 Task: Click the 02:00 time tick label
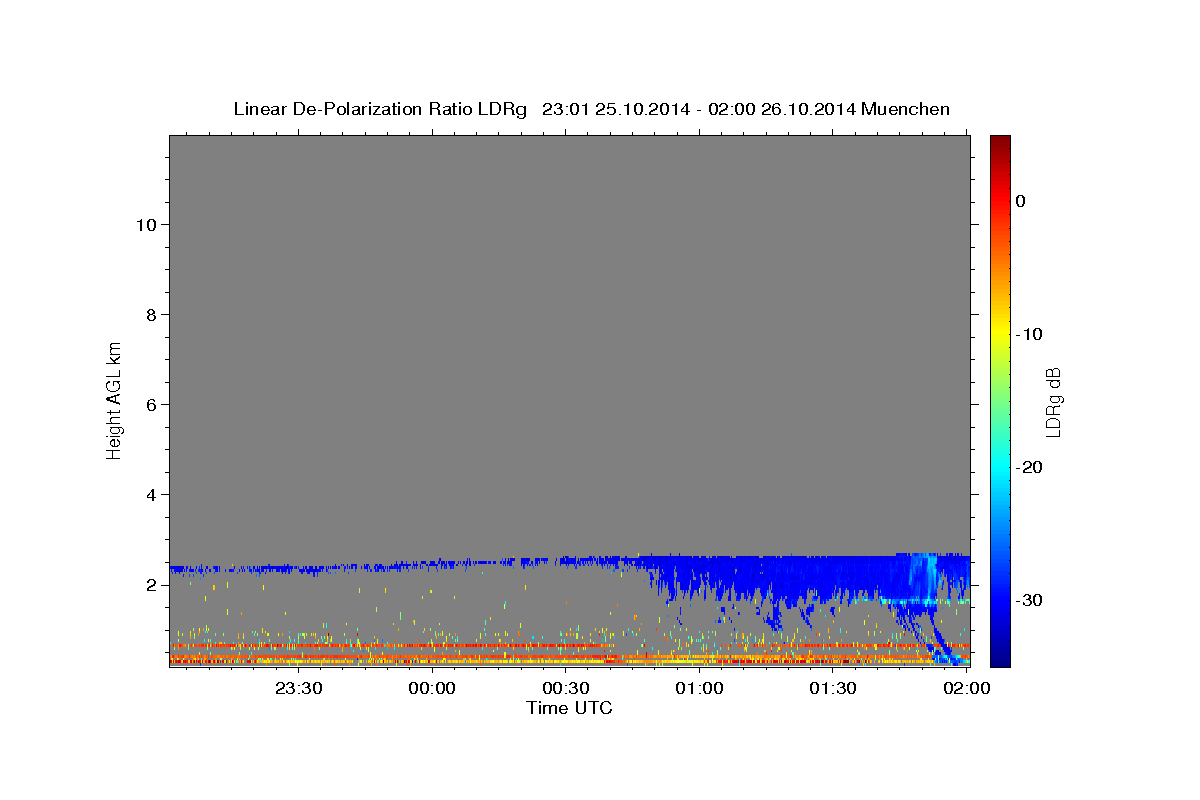coord(967,688)
